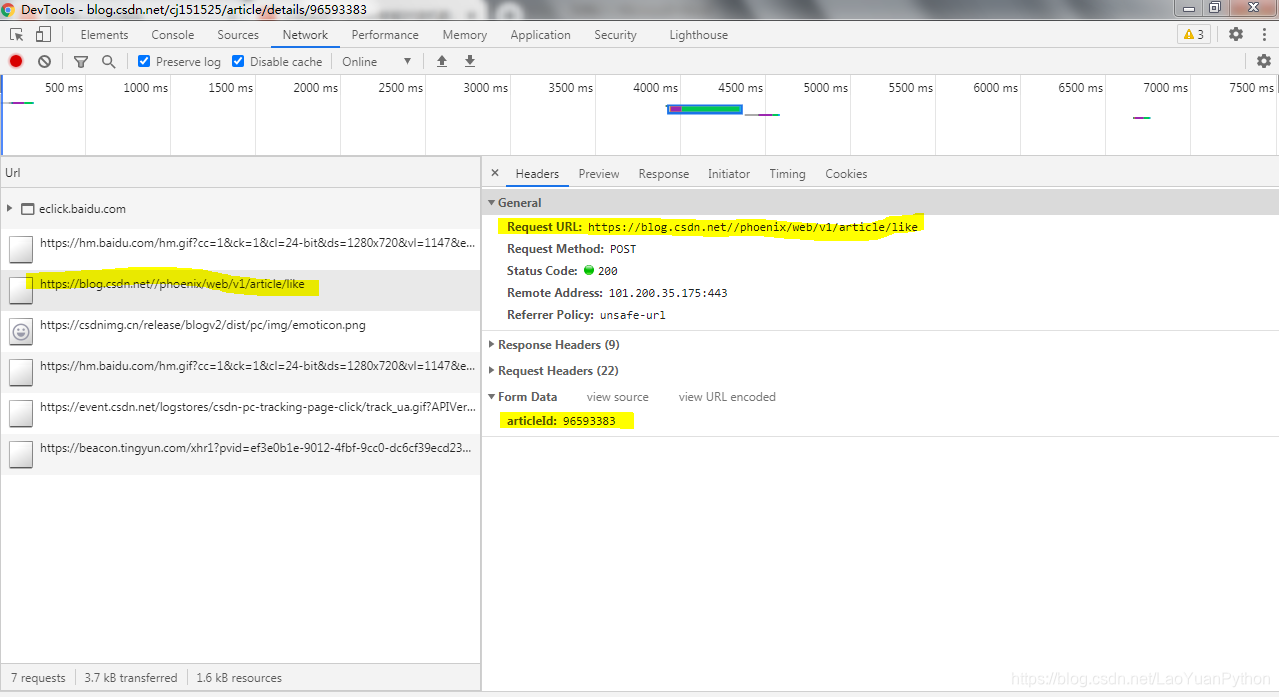1279x697 pixels.
Task: Open the Timing detail tab
Action: tap(787, 173)
